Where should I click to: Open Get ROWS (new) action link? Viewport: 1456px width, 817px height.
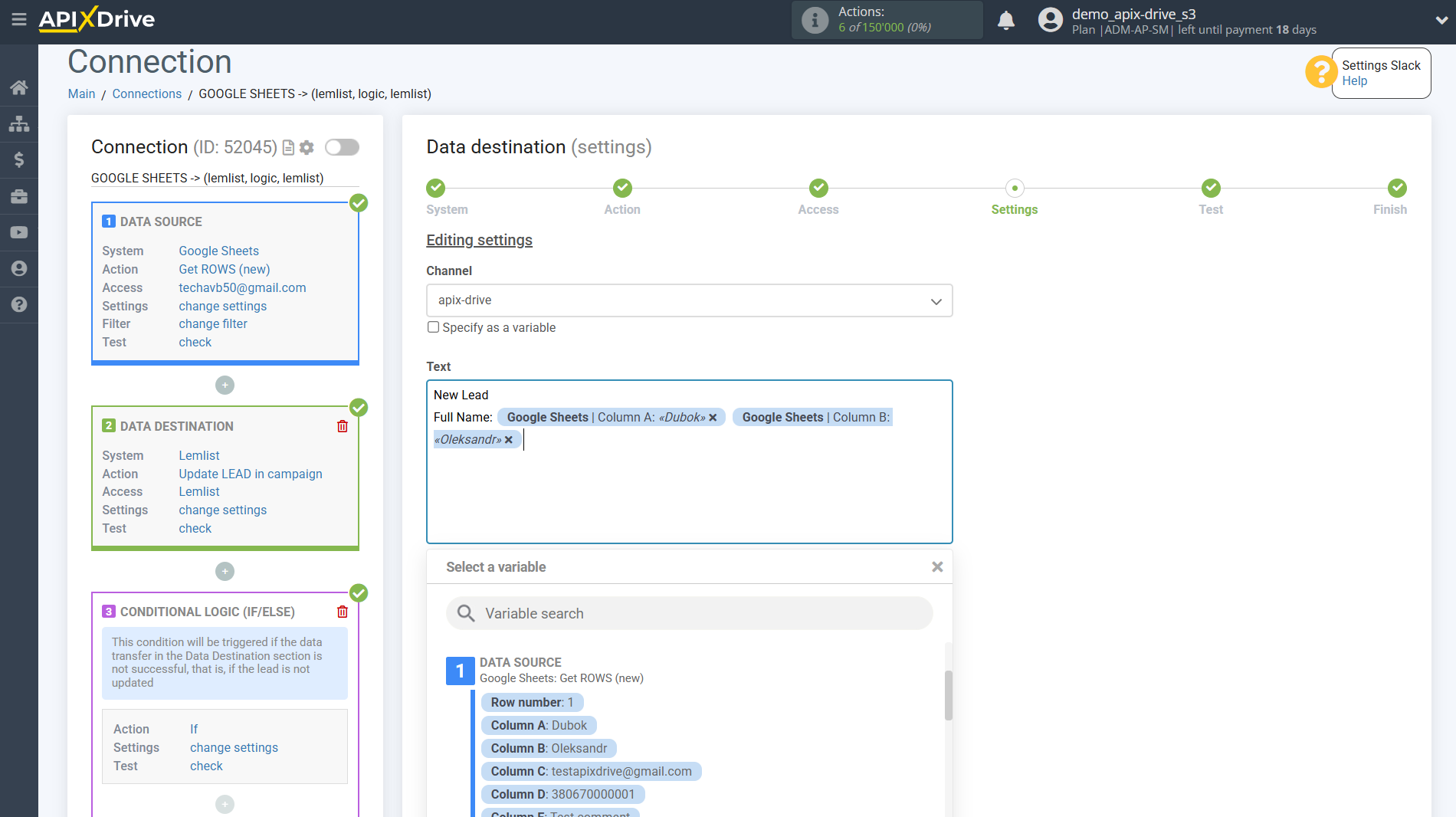[224, 269]
